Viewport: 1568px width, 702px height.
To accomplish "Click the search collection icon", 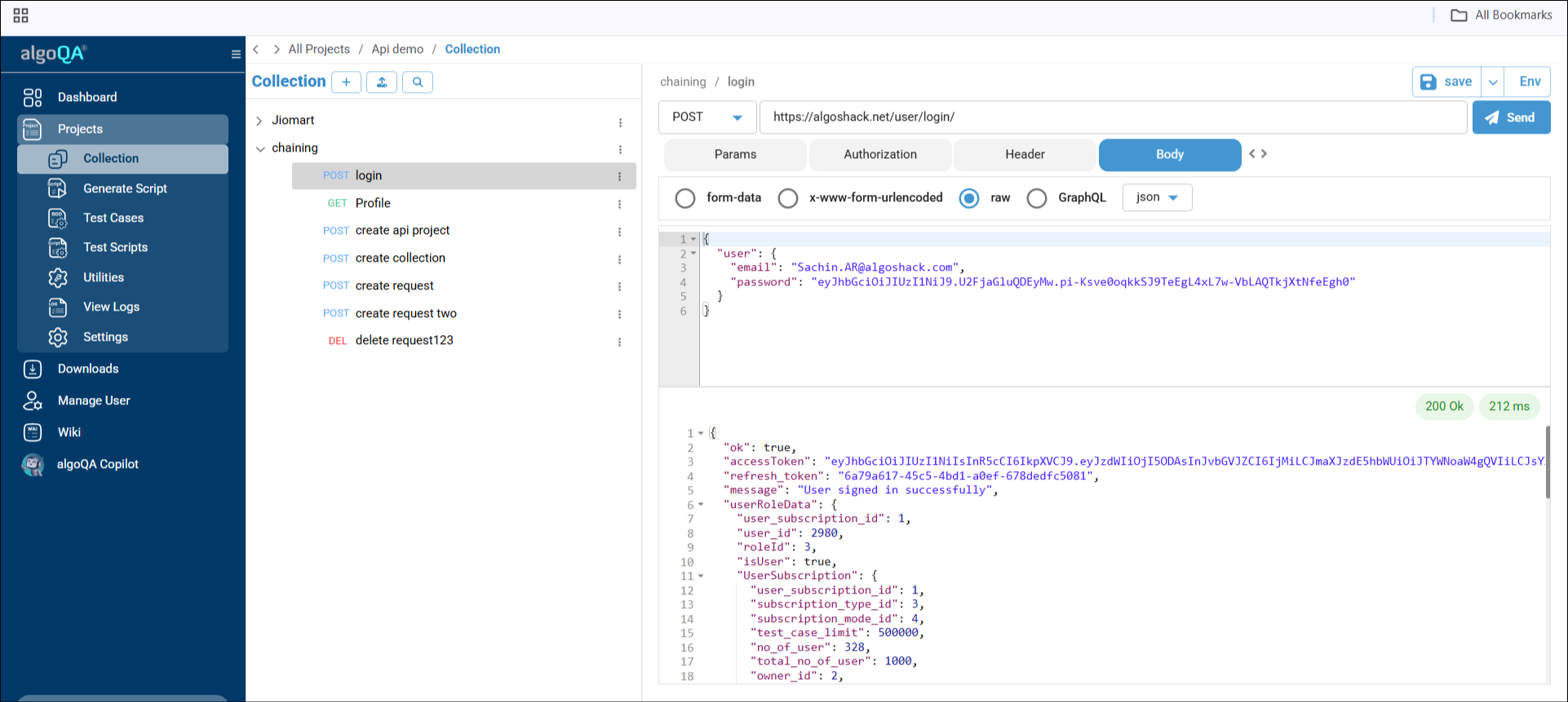I will point(418,82).
